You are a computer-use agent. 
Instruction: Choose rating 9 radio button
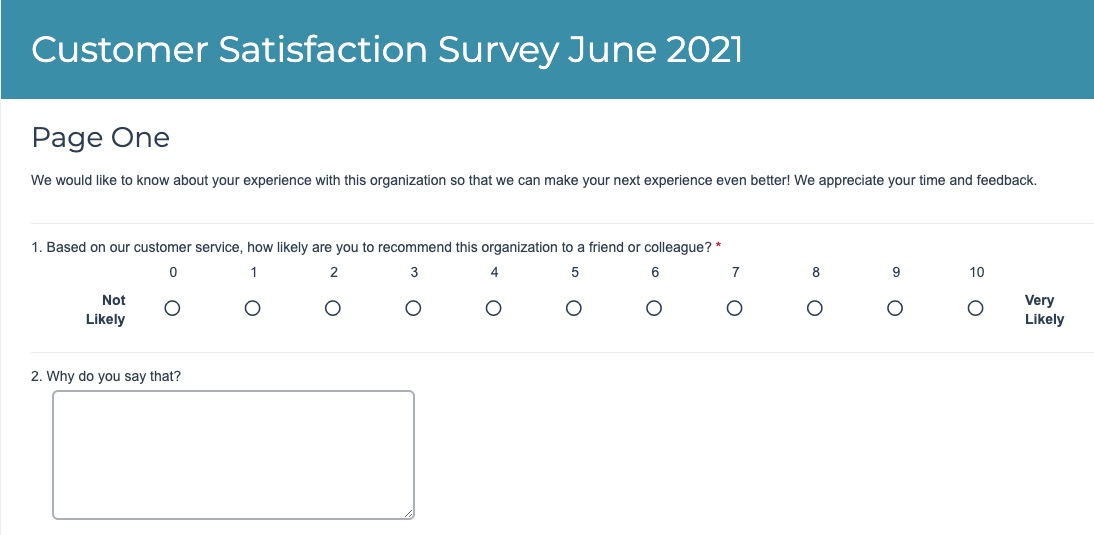(895, 309)
